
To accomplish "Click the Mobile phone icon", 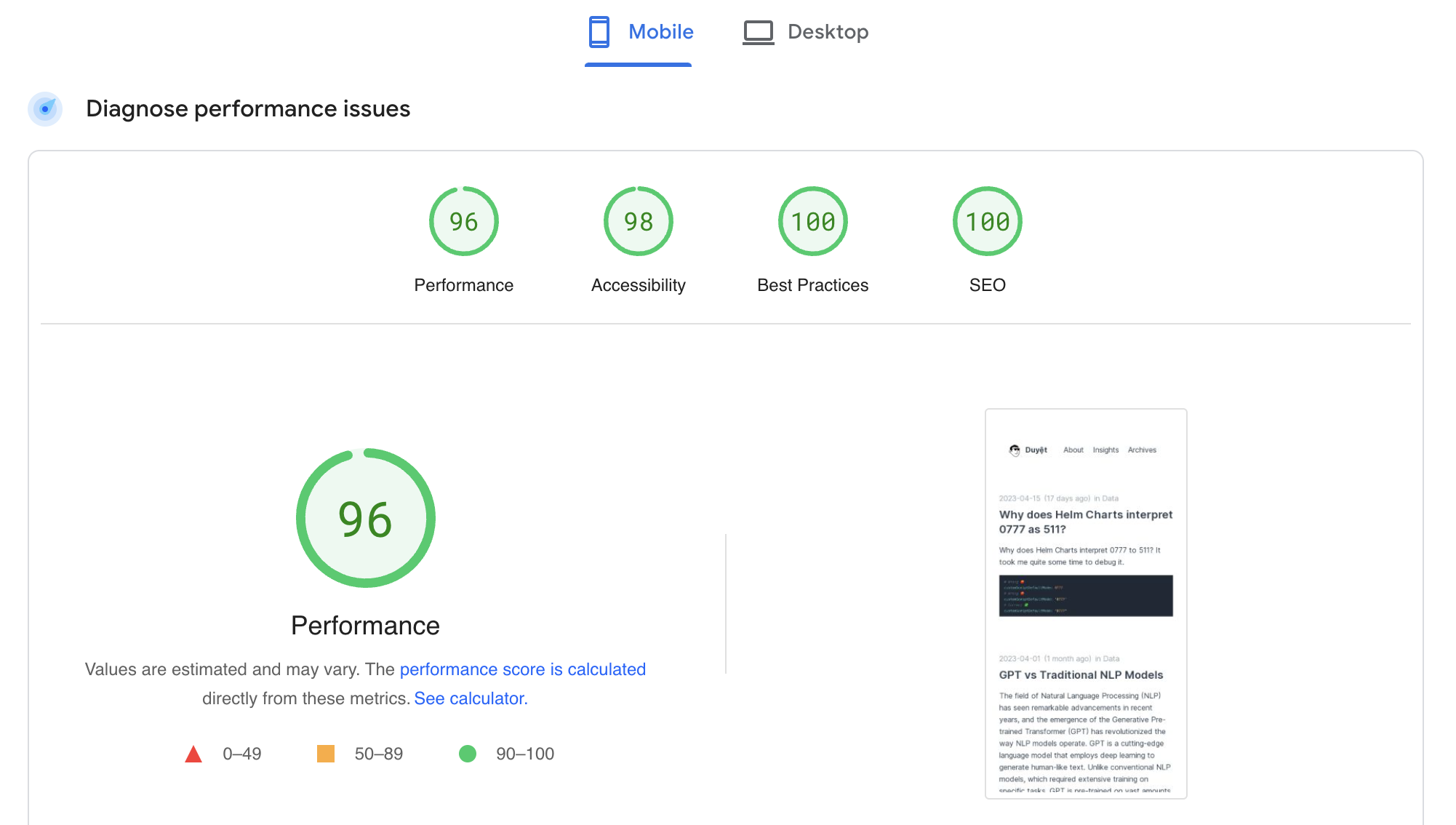I will coord(599,32).
